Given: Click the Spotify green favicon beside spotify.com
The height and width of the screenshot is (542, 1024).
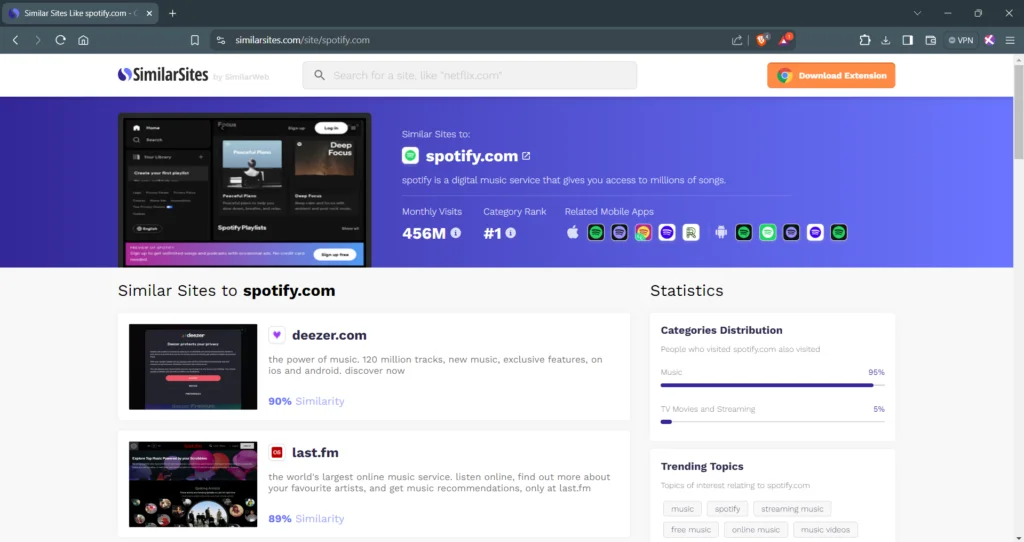Looking at the screenshot, I should tap(410, 155).
